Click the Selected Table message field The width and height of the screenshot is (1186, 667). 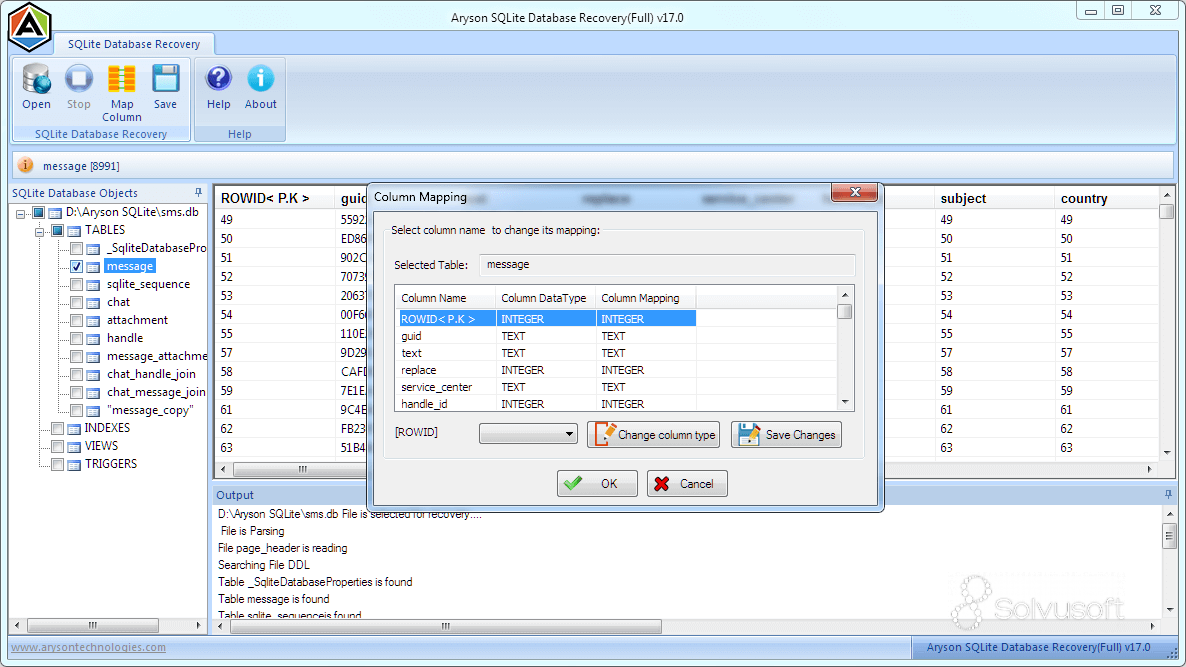click(x=667, y=265)
